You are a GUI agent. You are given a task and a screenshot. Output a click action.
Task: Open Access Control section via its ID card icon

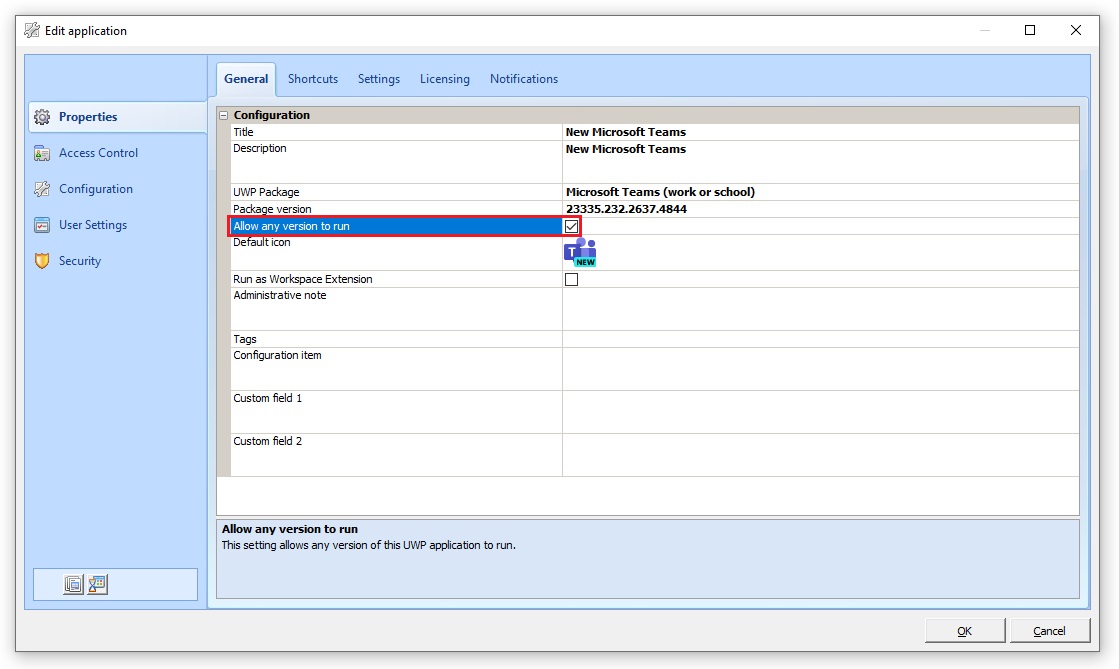point(42,153)
